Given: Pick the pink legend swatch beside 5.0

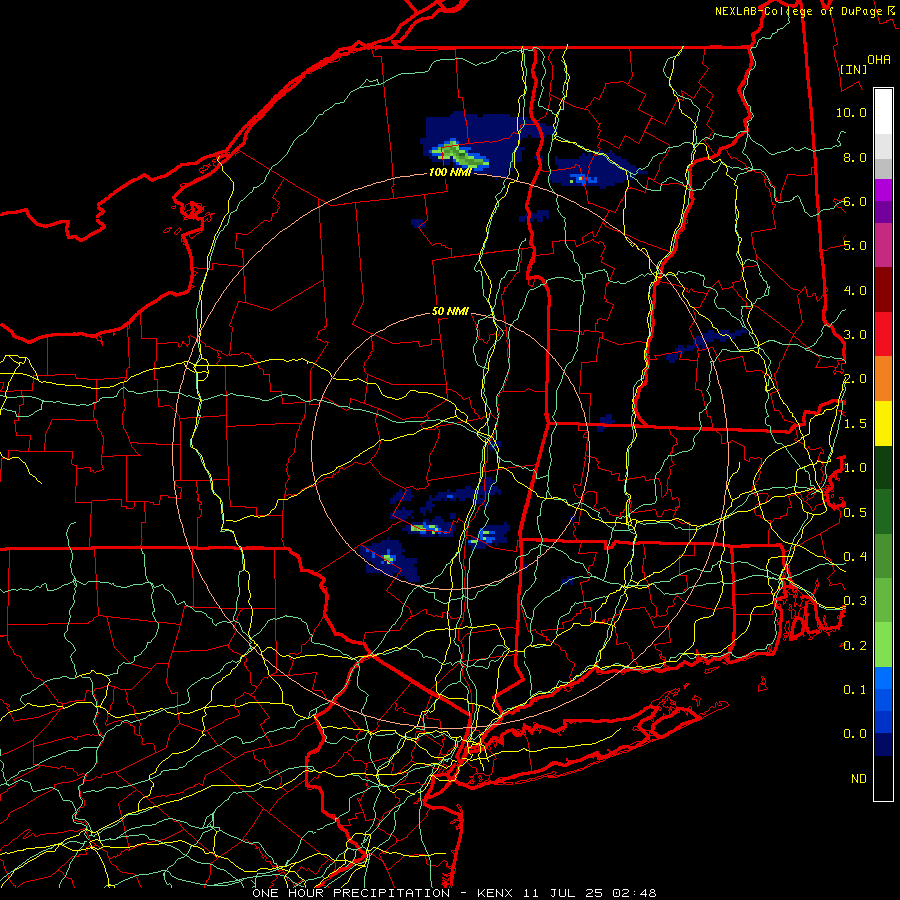Looking at the screenshot, I should pos(883,245).
